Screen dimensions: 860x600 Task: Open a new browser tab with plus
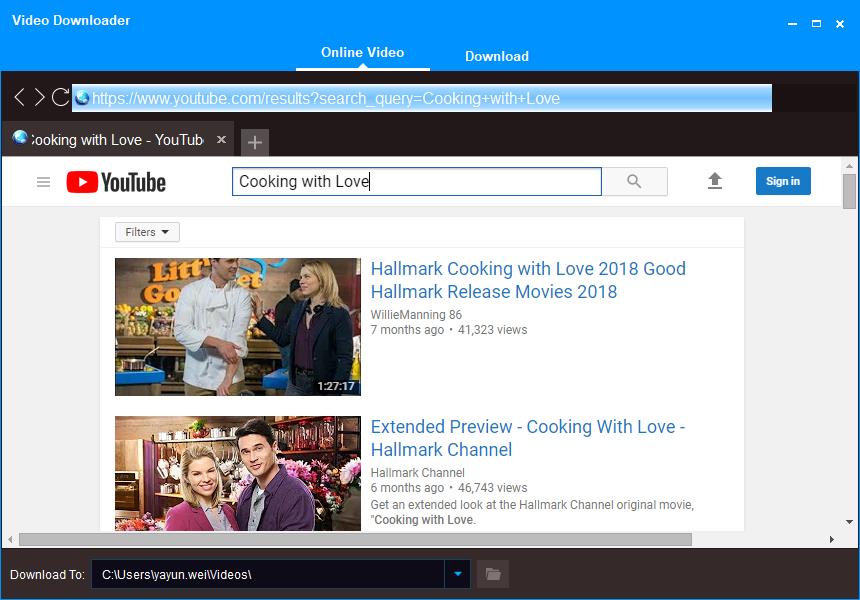coord(255,143)
